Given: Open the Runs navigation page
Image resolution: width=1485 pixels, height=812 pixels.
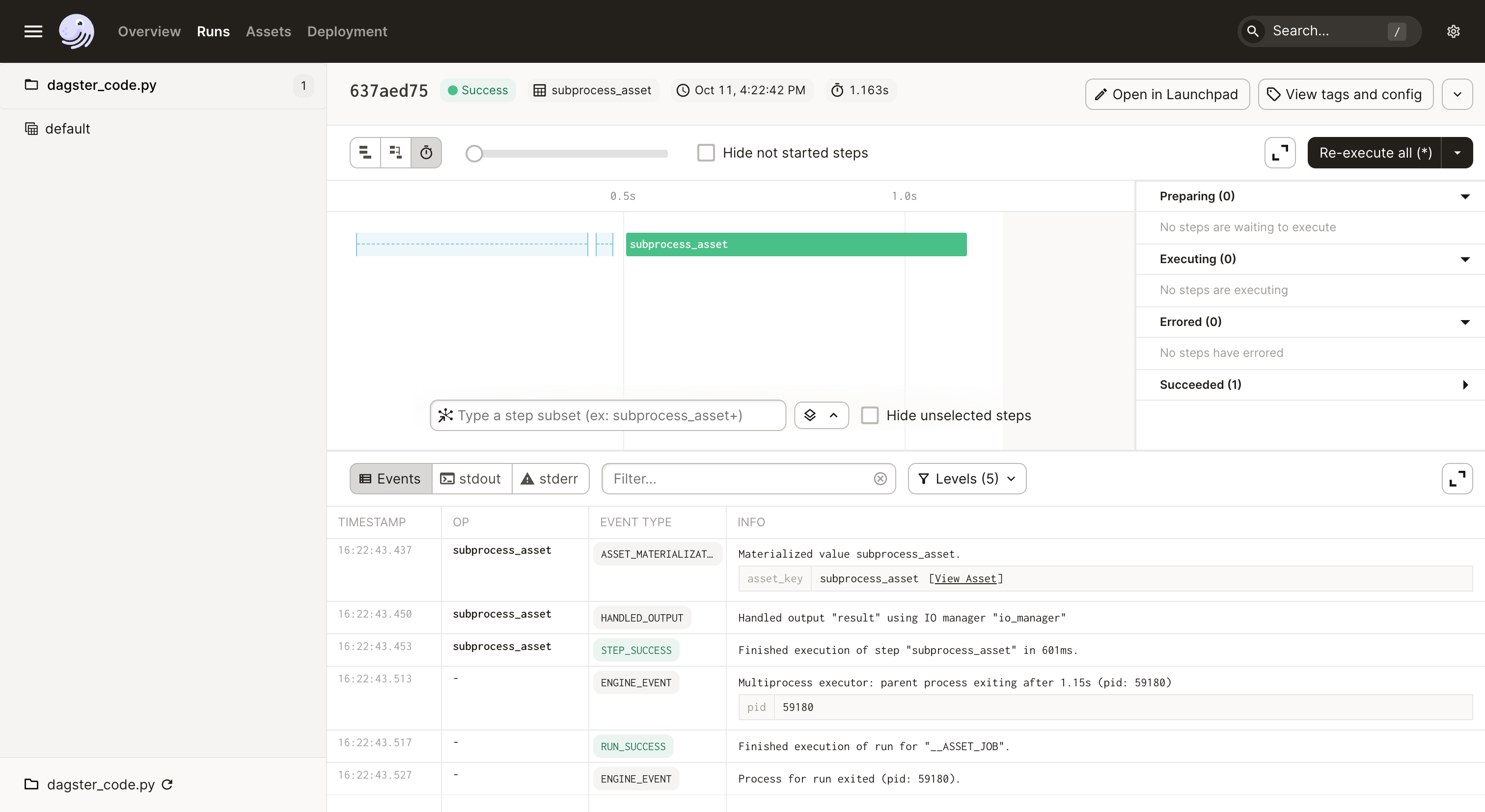Looking at the screenshot, I should [213, 31].
